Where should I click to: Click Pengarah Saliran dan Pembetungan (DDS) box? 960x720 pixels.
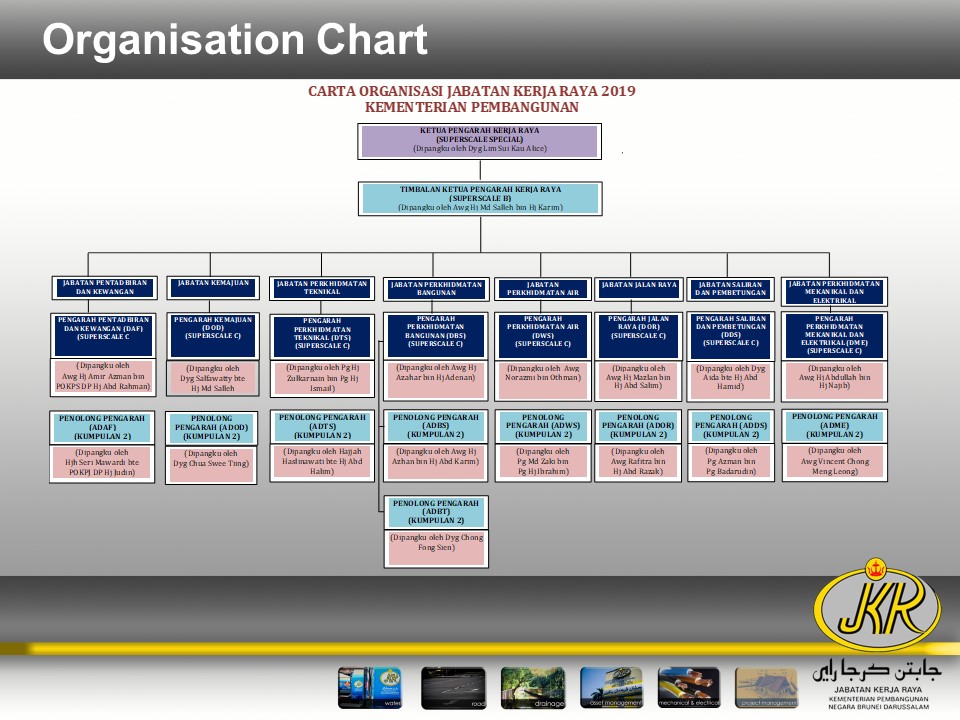(730, 336)
